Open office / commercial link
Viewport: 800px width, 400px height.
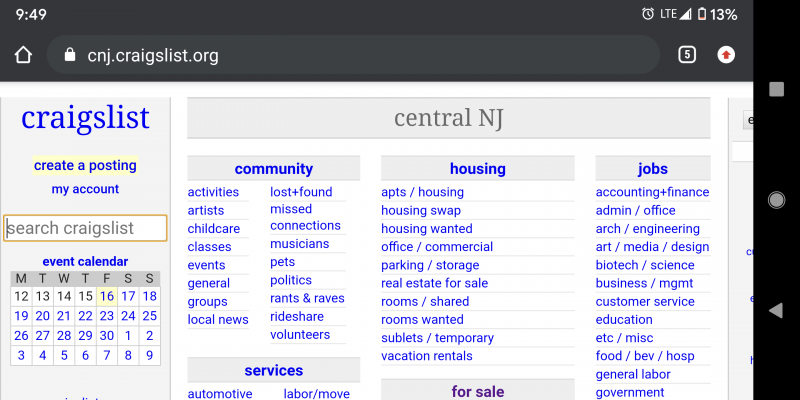click(x=437, y=246)
